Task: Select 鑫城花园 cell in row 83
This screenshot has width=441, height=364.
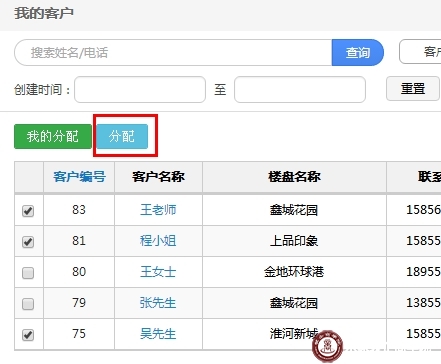Action: click(x=294, y=210)
